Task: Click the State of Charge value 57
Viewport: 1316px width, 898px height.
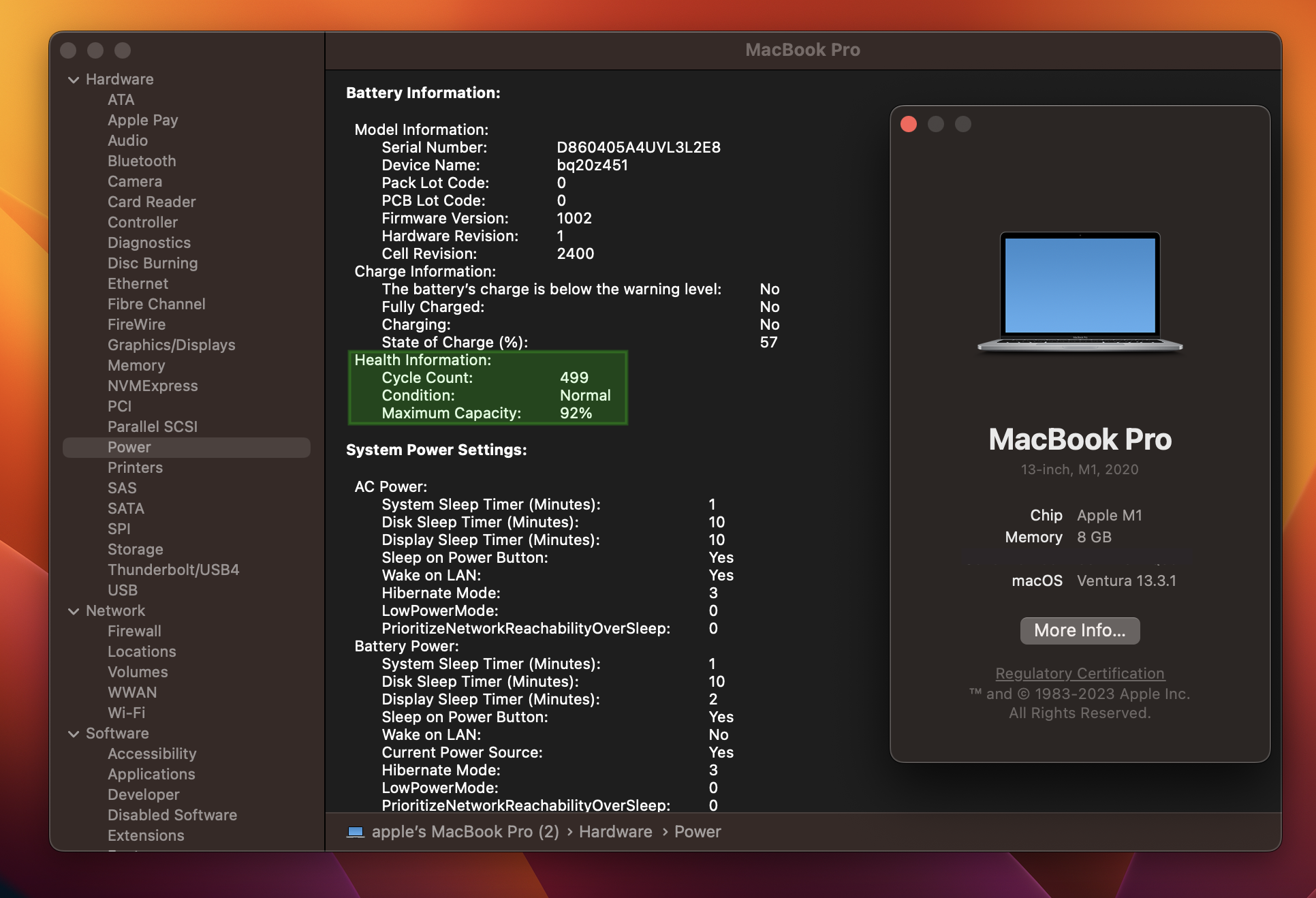Action: tap(768, 342)
